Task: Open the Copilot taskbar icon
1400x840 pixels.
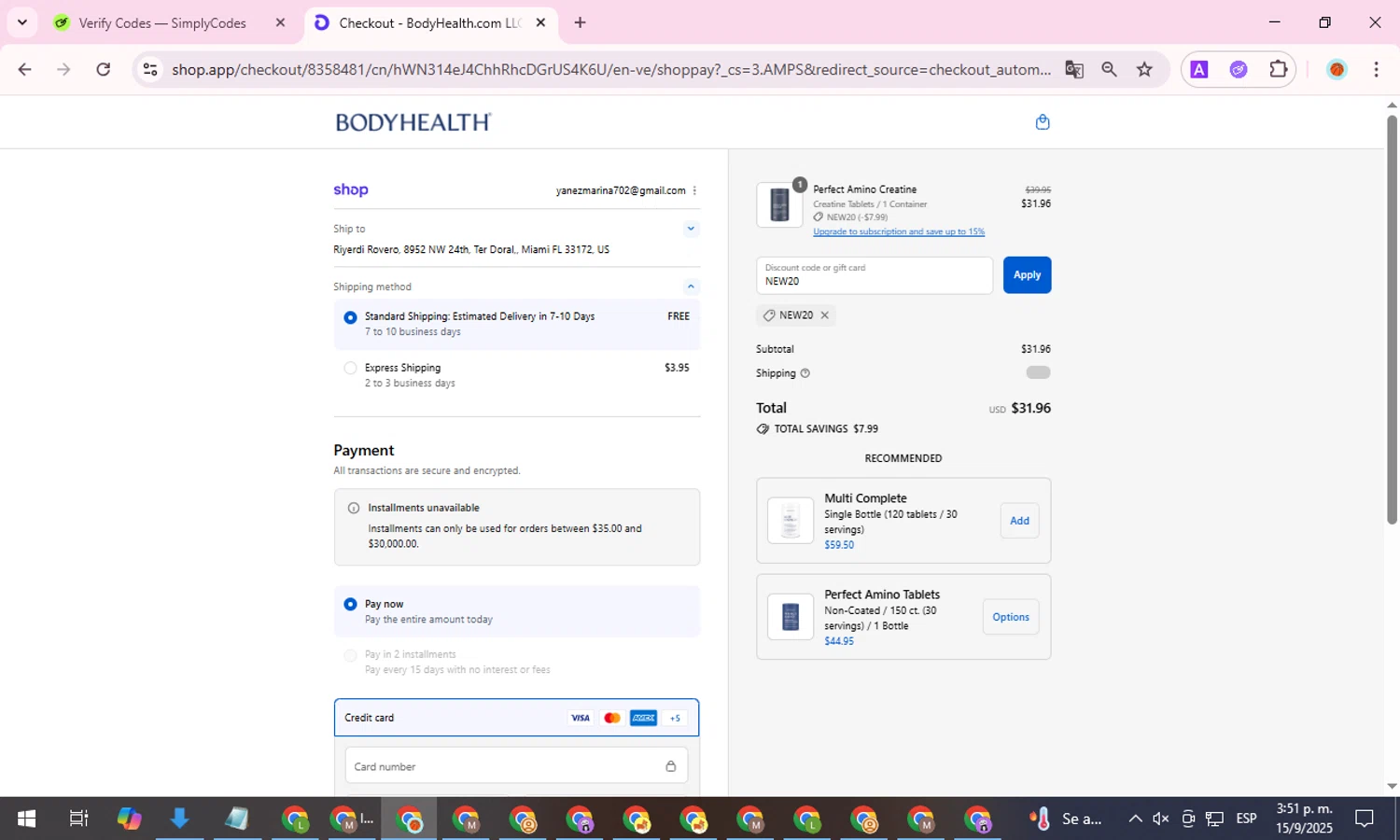Action: (x=129, y=819)
